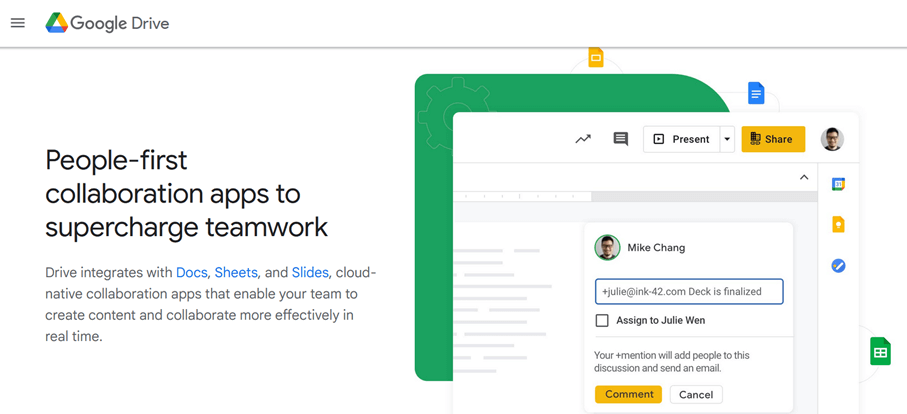
Task: Open the activity trend arrow icon
Action: coord(583,139)
